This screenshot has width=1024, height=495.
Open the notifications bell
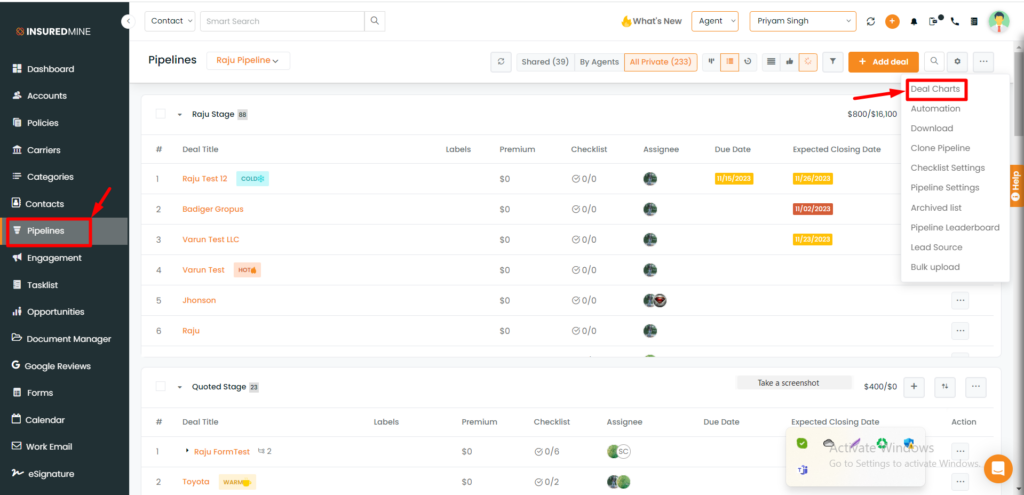point(914,22)
